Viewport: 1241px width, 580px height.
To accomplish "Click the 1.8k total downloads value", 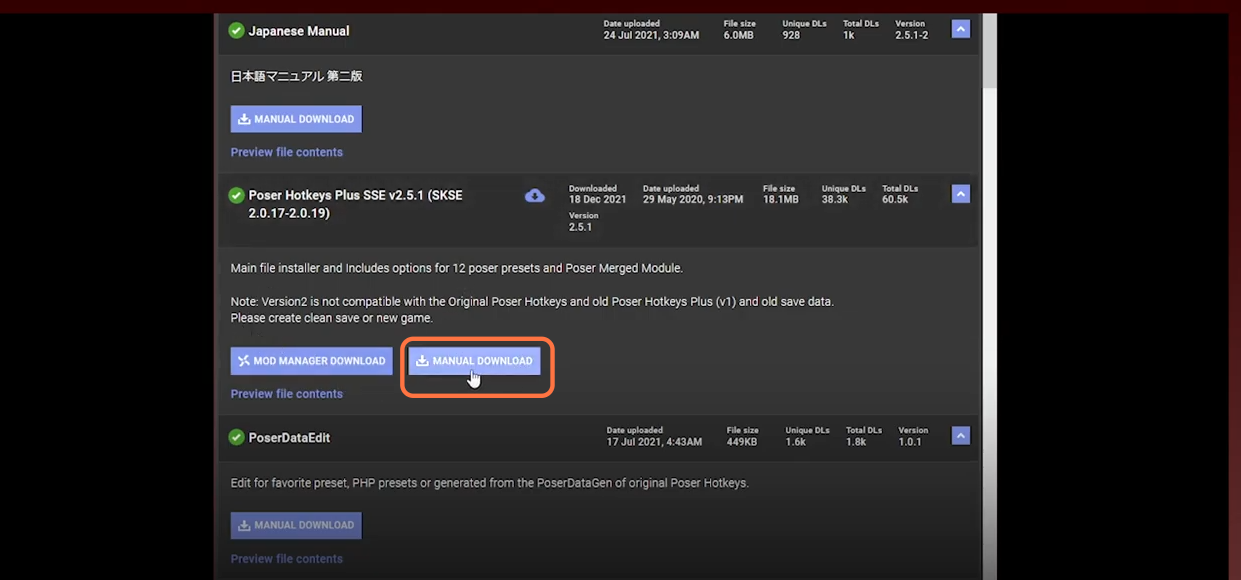I will pos(856,442).
